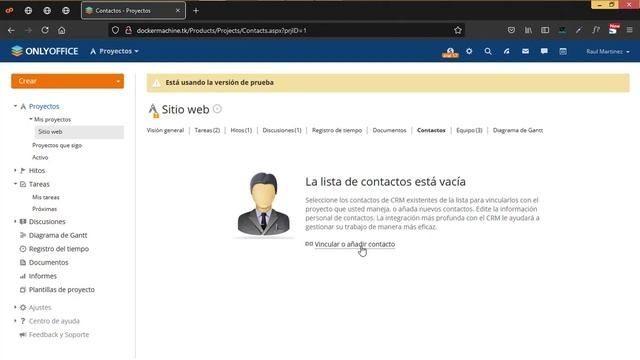
Task: Collapse the Proyectos tree node arrow
Action: 15,106
